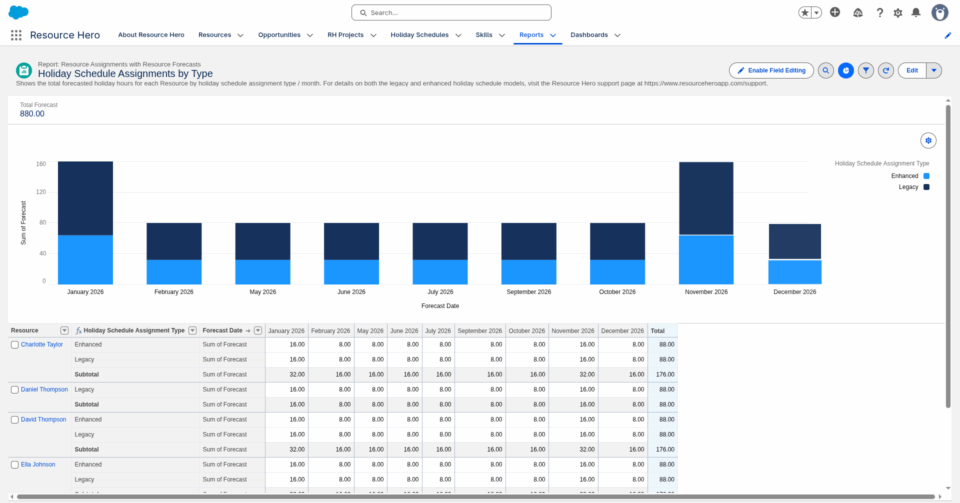Expand the Edit button dropdown arrow
The width and height of the screenshot is (960, 503).
click(934, 70)
